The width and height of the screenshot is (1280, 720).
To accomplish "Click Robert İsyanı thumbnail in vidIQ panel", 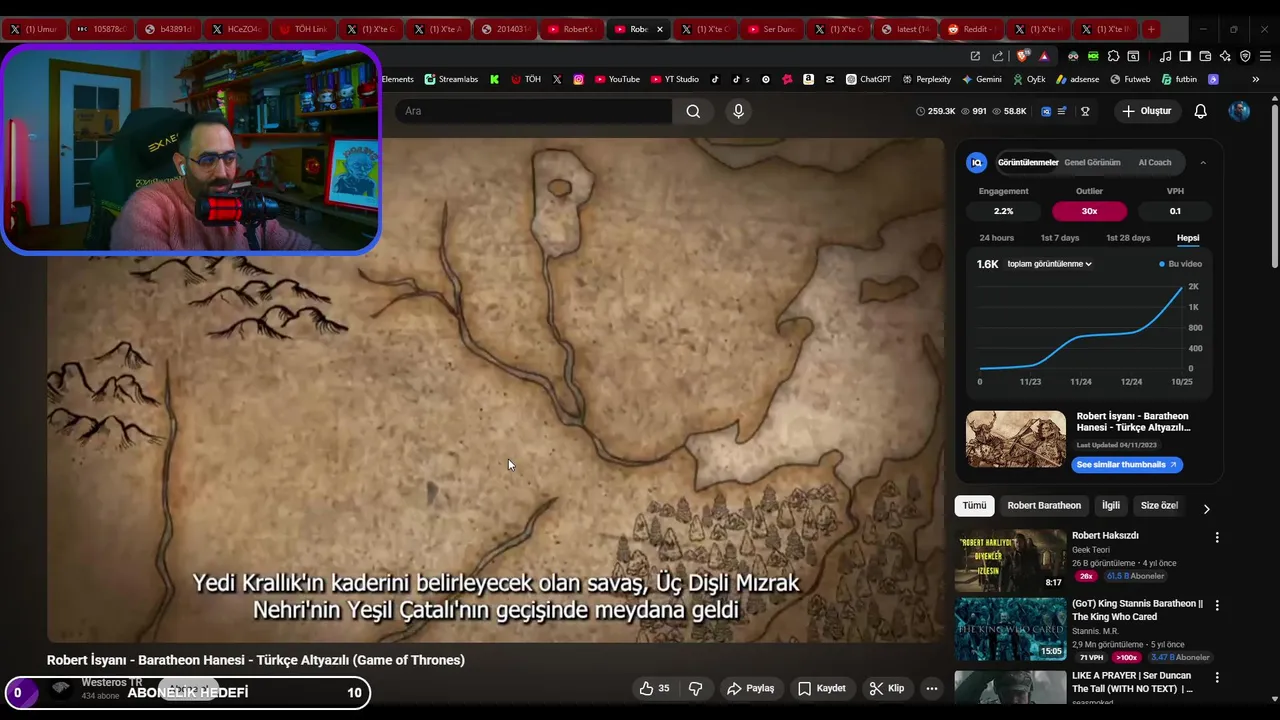I will coord(1015,439).
